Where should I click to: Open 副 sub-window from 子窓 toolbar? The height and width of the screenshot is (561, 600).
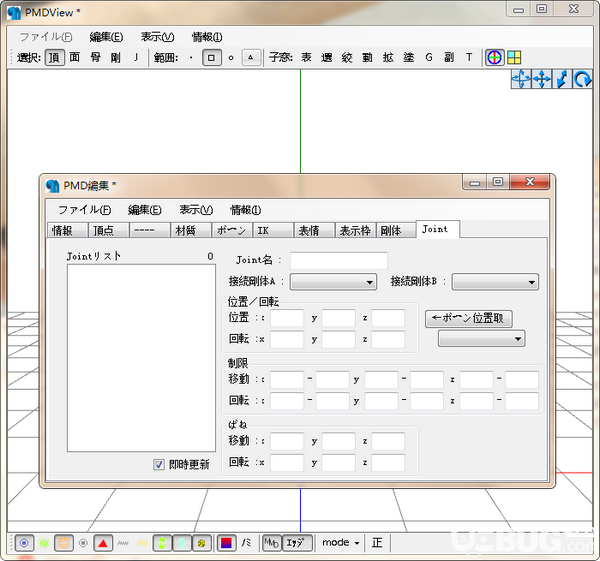(x=449, y=58)
